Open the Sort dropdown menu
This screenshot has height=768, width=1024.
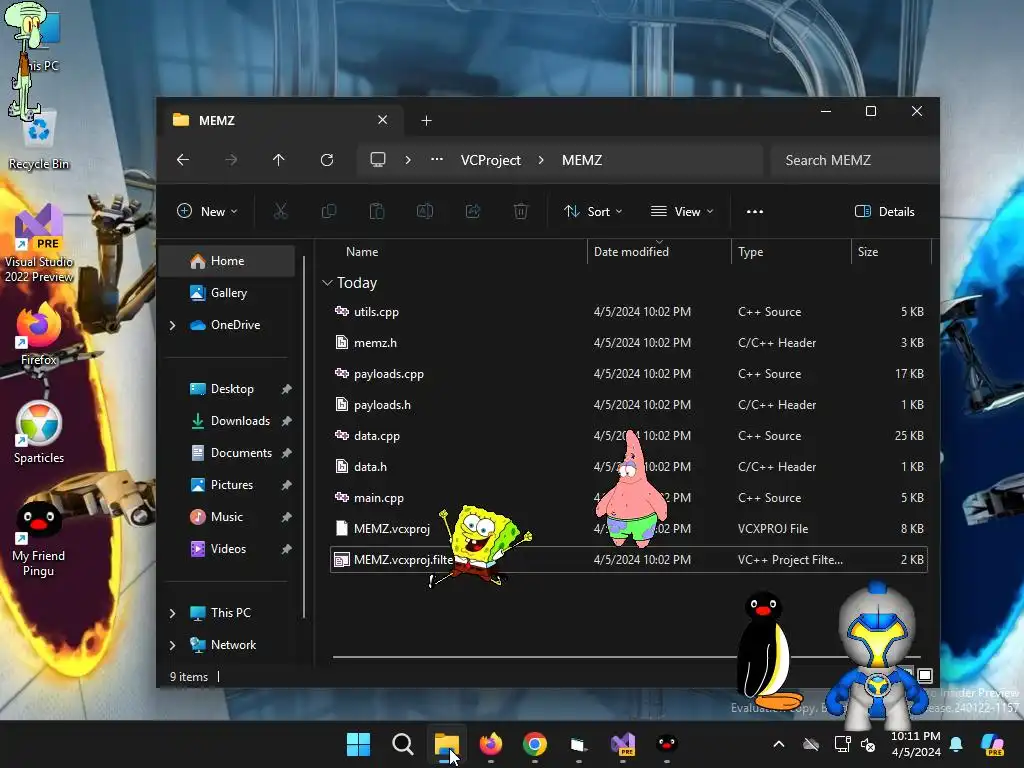(x=593, y=211)
